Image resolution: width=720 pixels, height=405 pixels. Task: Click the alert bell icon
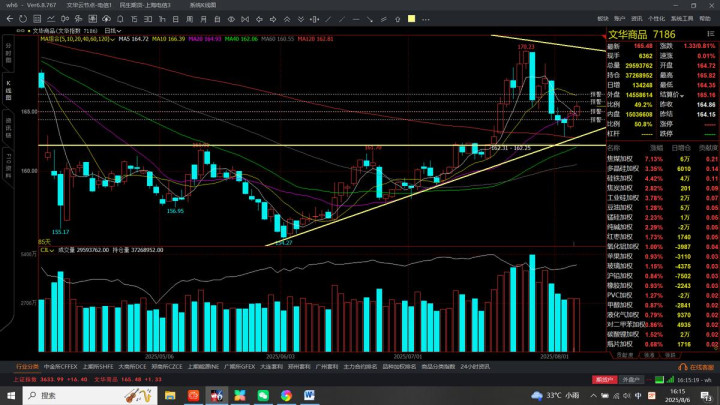(120, 19)
